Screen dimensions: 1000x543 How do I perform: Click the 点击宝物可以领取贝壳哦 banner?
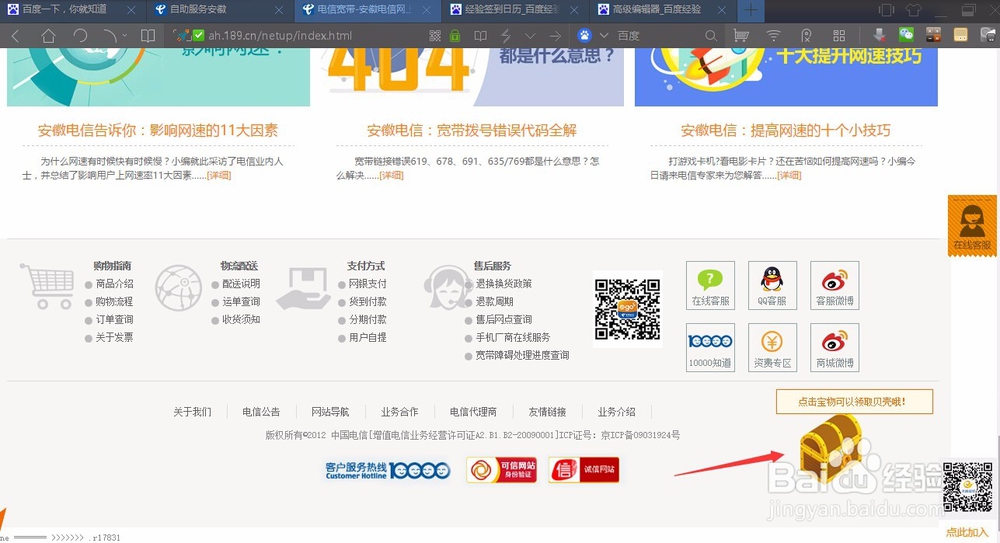(854, 401)
